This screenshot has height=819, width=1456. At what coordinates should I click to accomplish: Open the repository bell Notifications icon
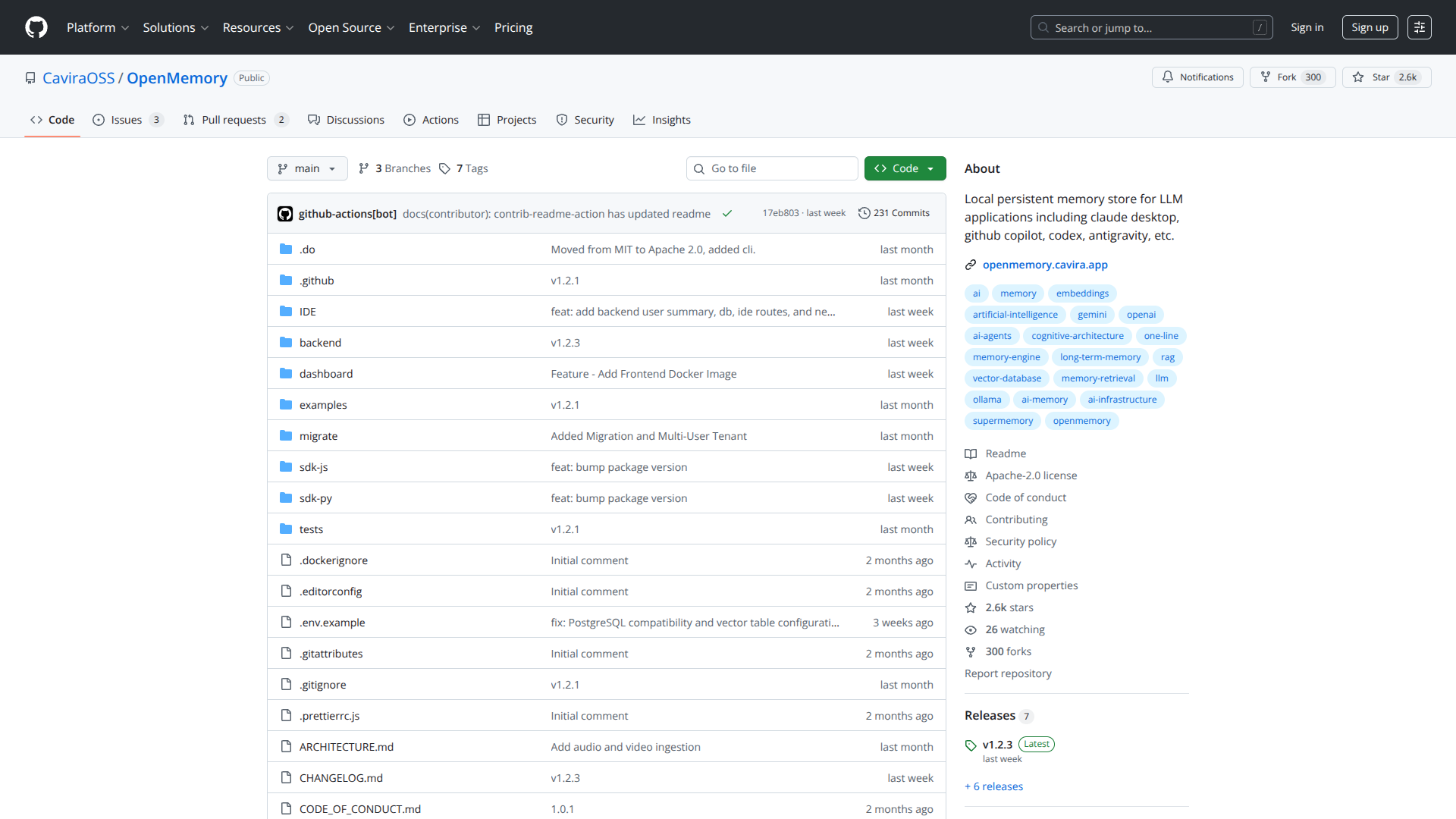pyautogui.click(x=1169, y=77)
